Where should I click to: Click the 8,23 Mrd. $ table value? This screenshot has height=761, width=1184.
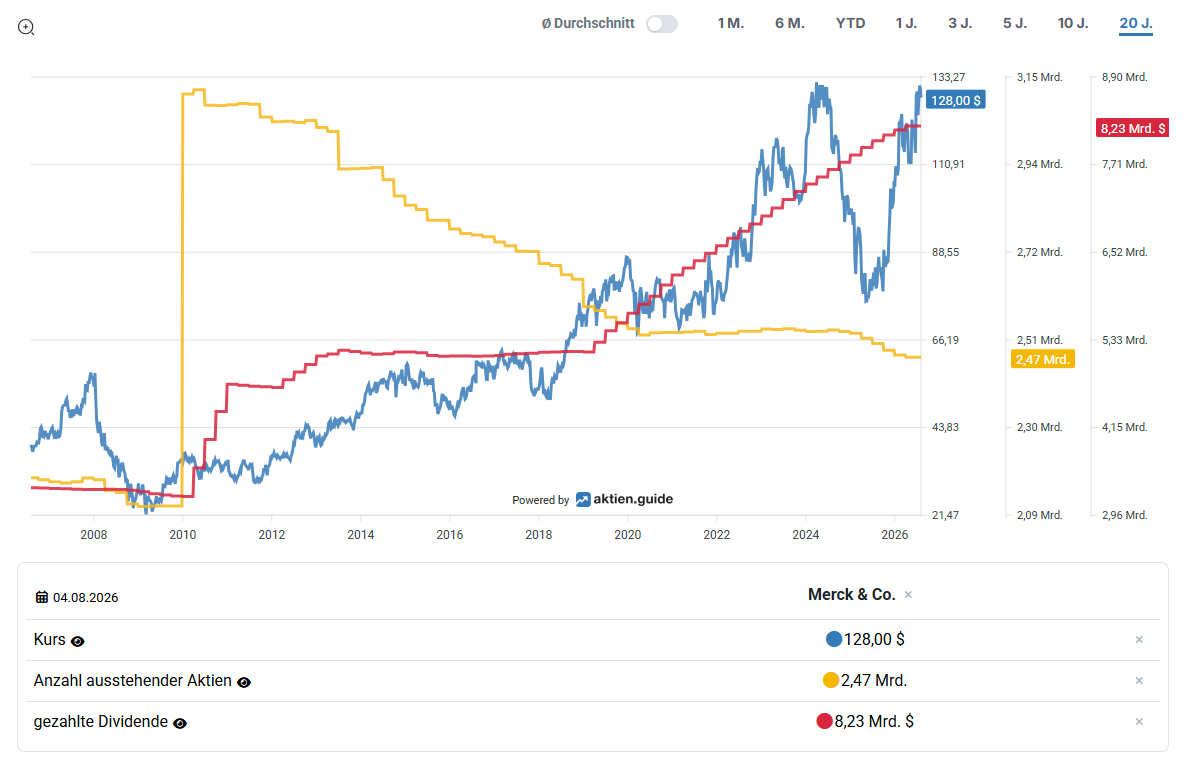click(x=874, y=721)
